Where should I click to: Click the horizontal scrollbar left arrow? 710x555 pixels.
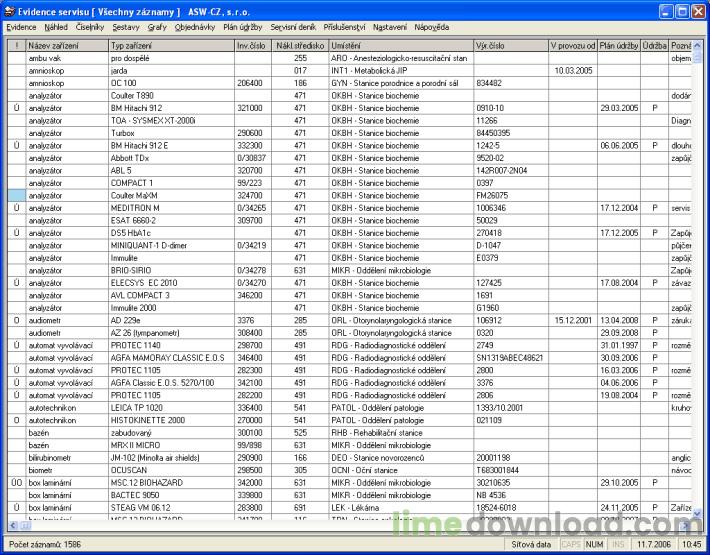click(x=11, y=527)
